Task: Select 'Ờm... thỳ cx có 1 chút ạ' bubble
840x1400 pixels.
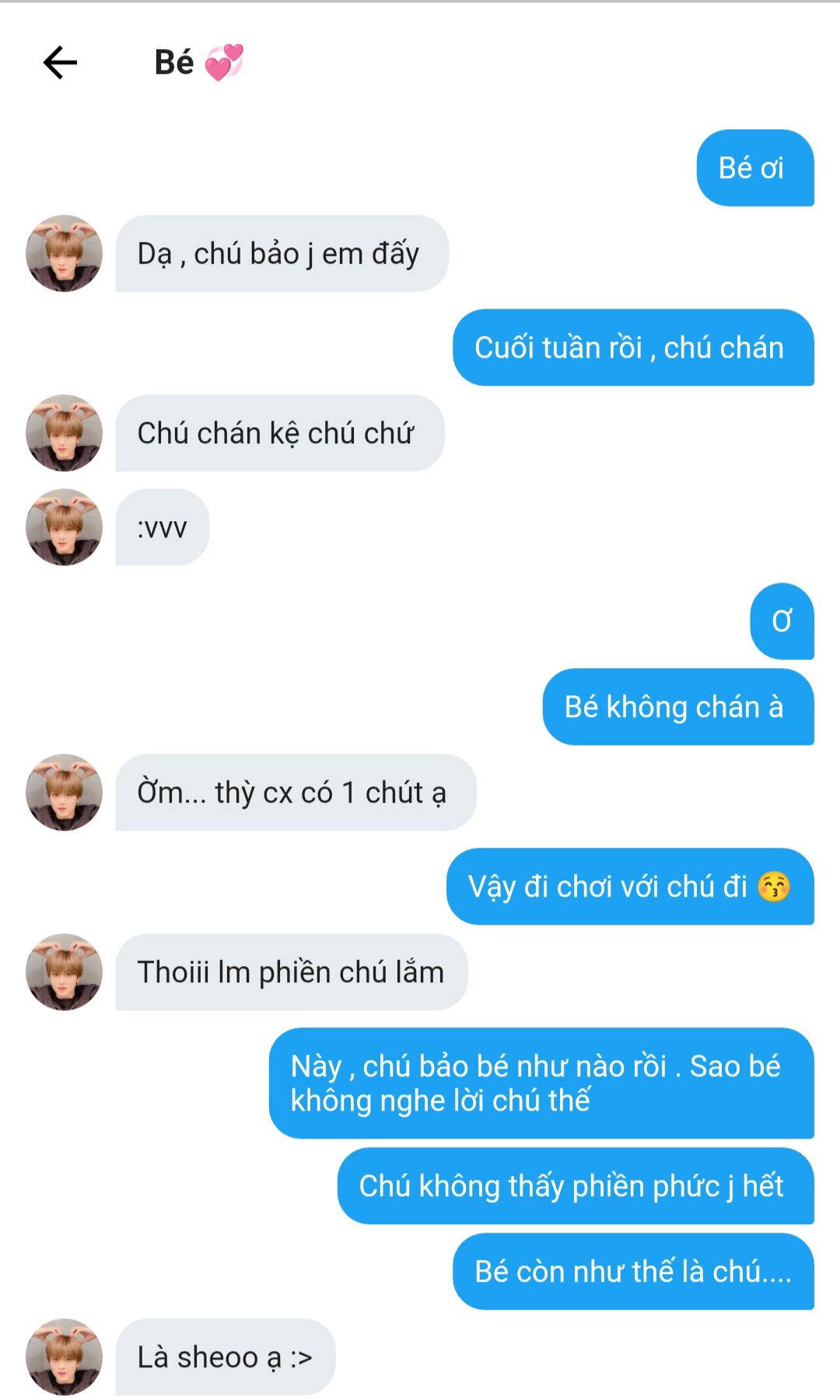Action: pos(296,793)
